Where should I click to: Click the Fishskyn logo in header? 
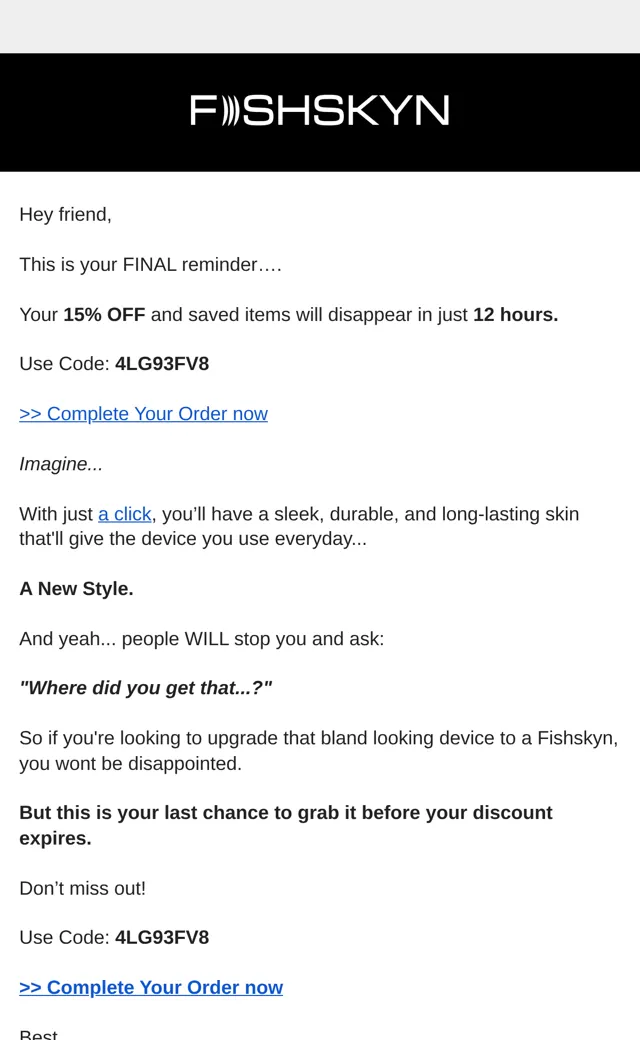tap(320, 110)
